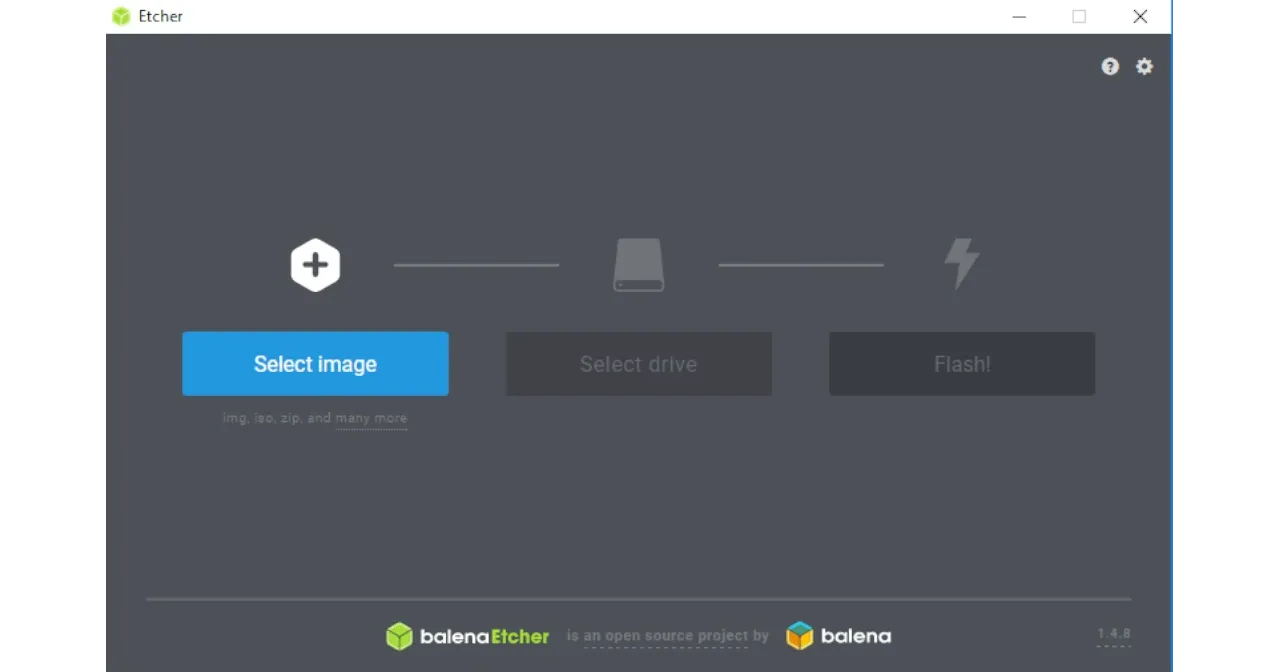Hit the Flash! button
Viewport: 1280px width, 672px height.
(961, 364)
